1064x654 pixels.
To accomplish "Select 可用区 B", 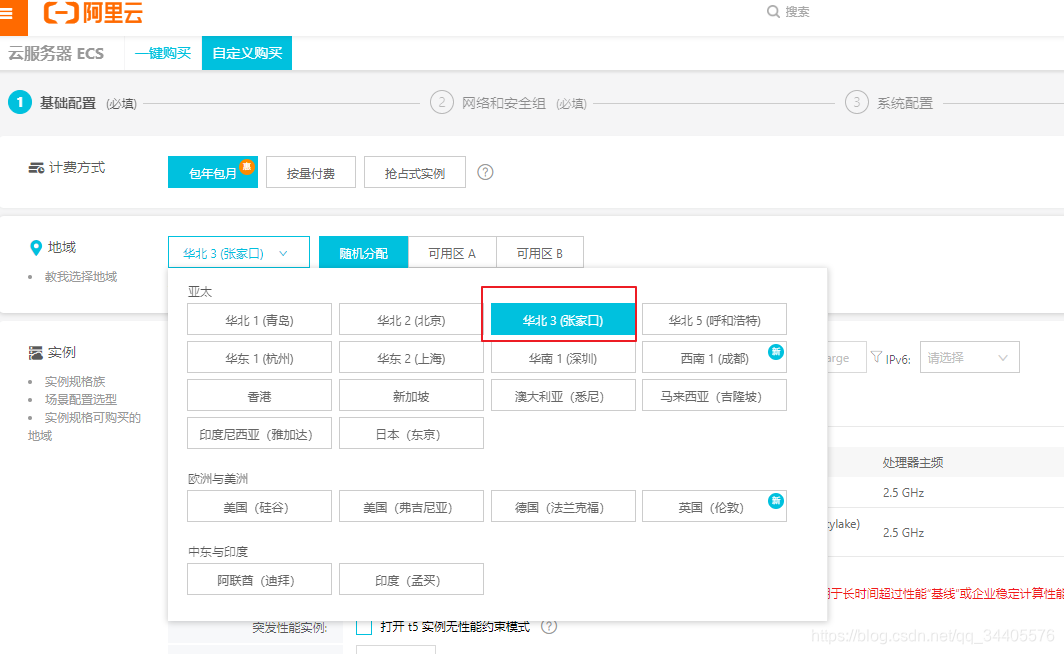I will click(x=539, y=253).
